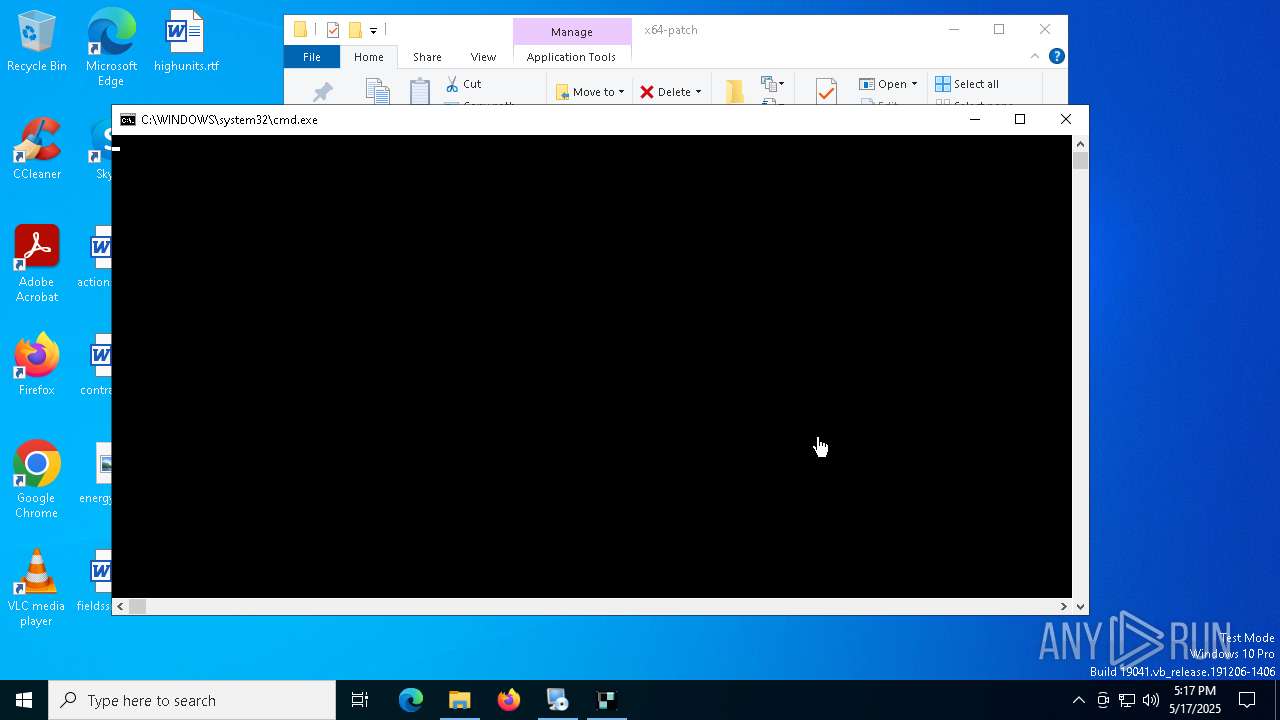
Task: Switch to the View ribbon tab
Action: [x=483, y=57]
